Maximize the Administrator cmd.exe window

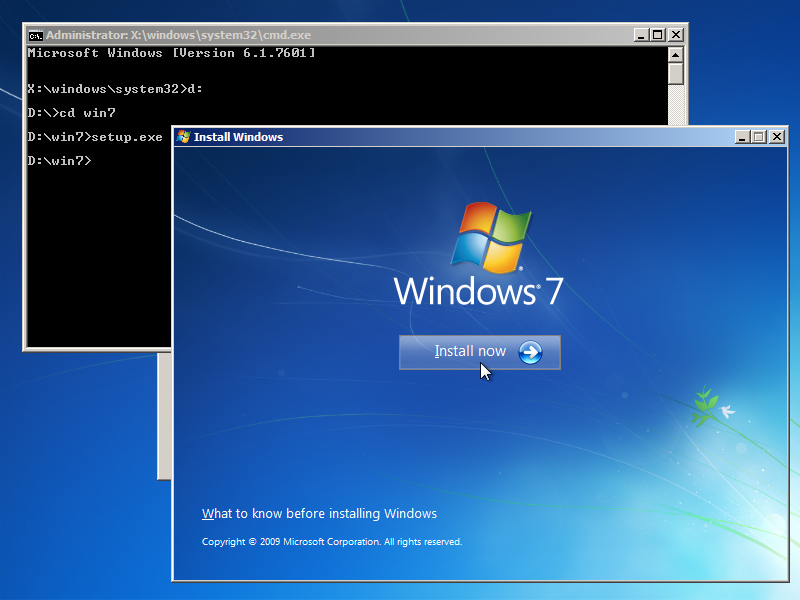(x=657, y=34)
